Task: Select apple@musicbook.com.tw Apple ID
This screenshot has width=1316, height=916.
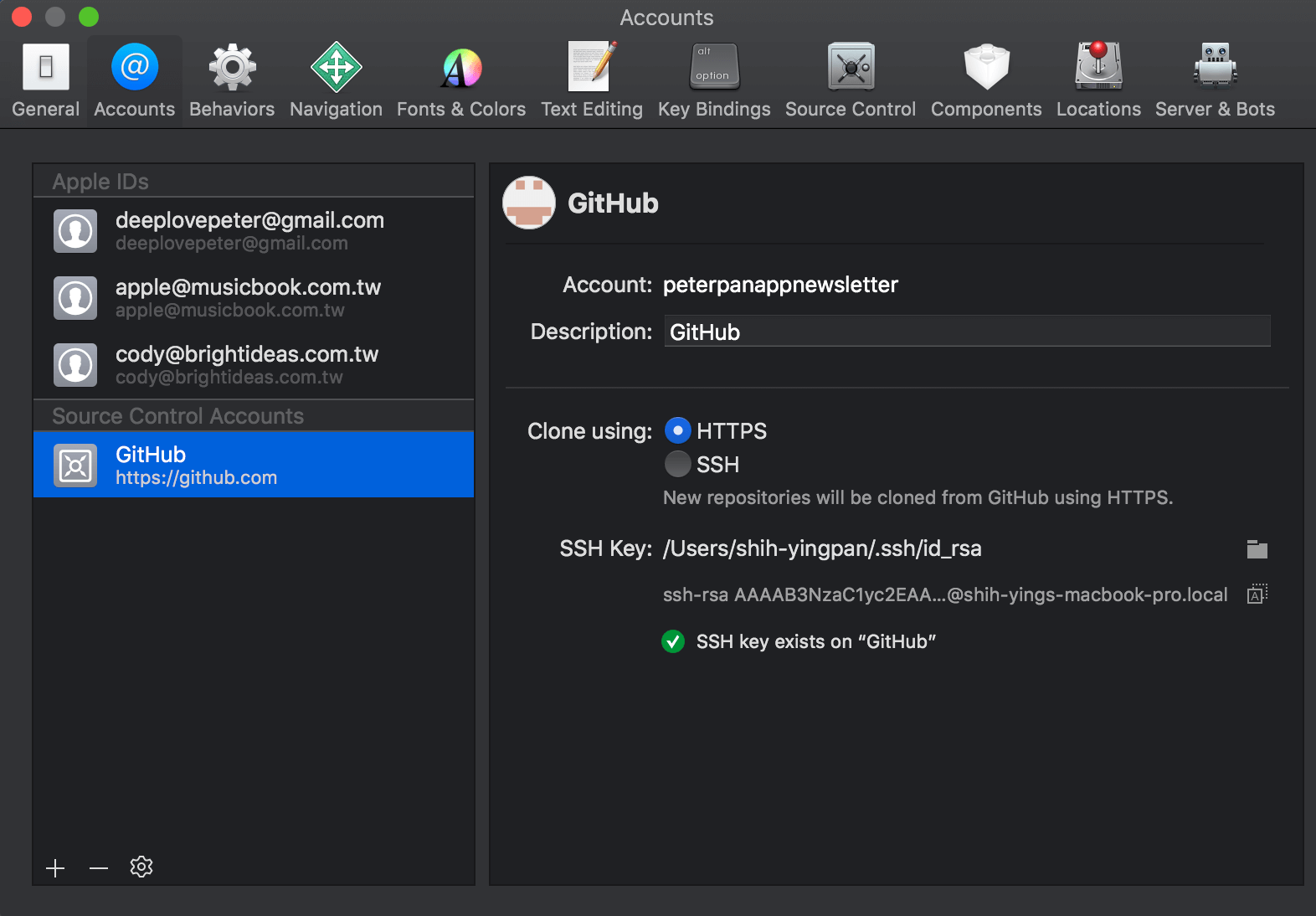Action: (254, 298)
